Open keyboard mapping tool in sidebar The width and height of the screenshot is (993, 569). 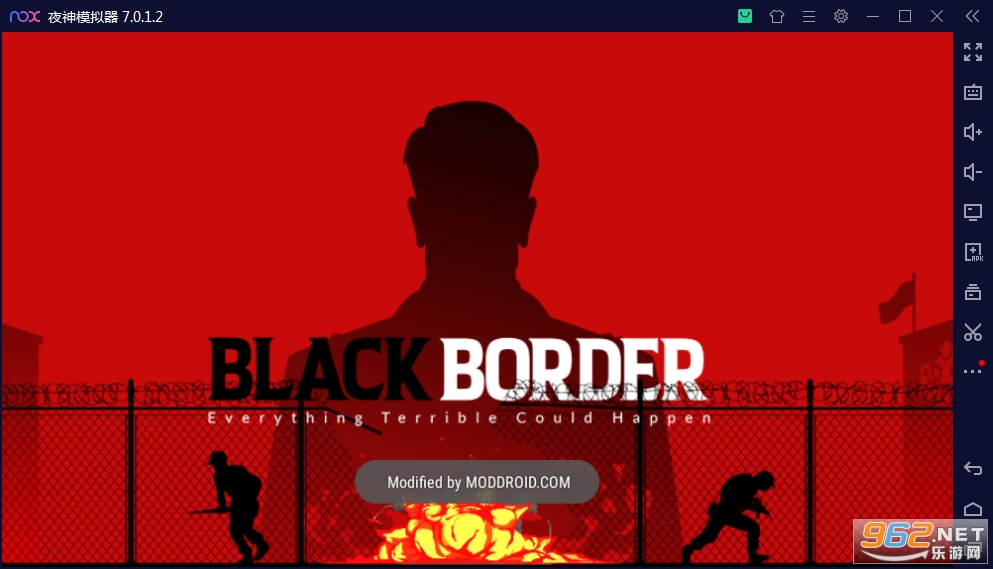pos(973,93)
